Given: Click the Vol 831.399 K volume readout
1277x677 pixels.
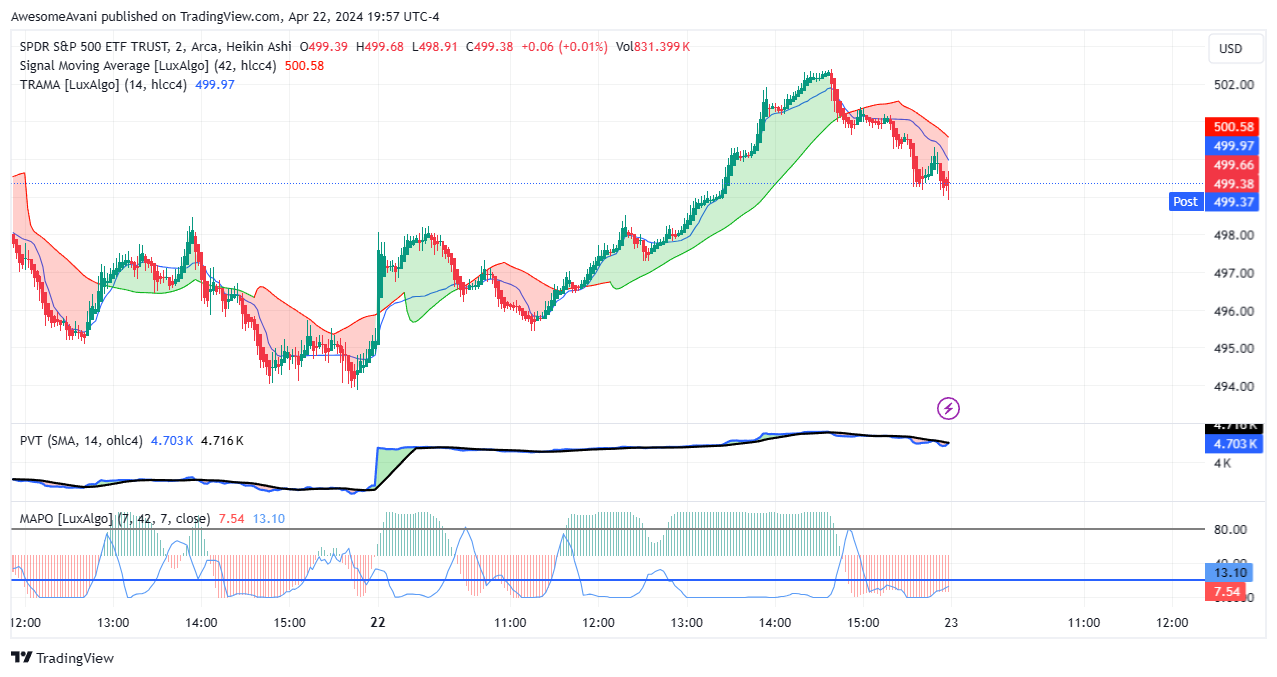Looking at the screenshot, I should [x=653, y=47].
